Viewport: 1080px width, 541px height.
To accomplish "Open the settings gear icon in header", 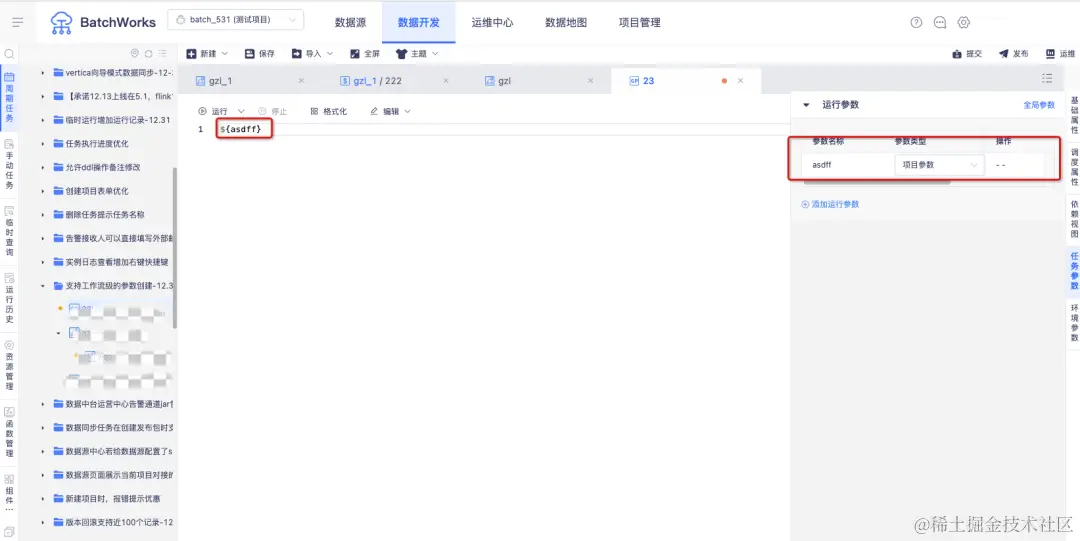I will (x=964, y=22).
